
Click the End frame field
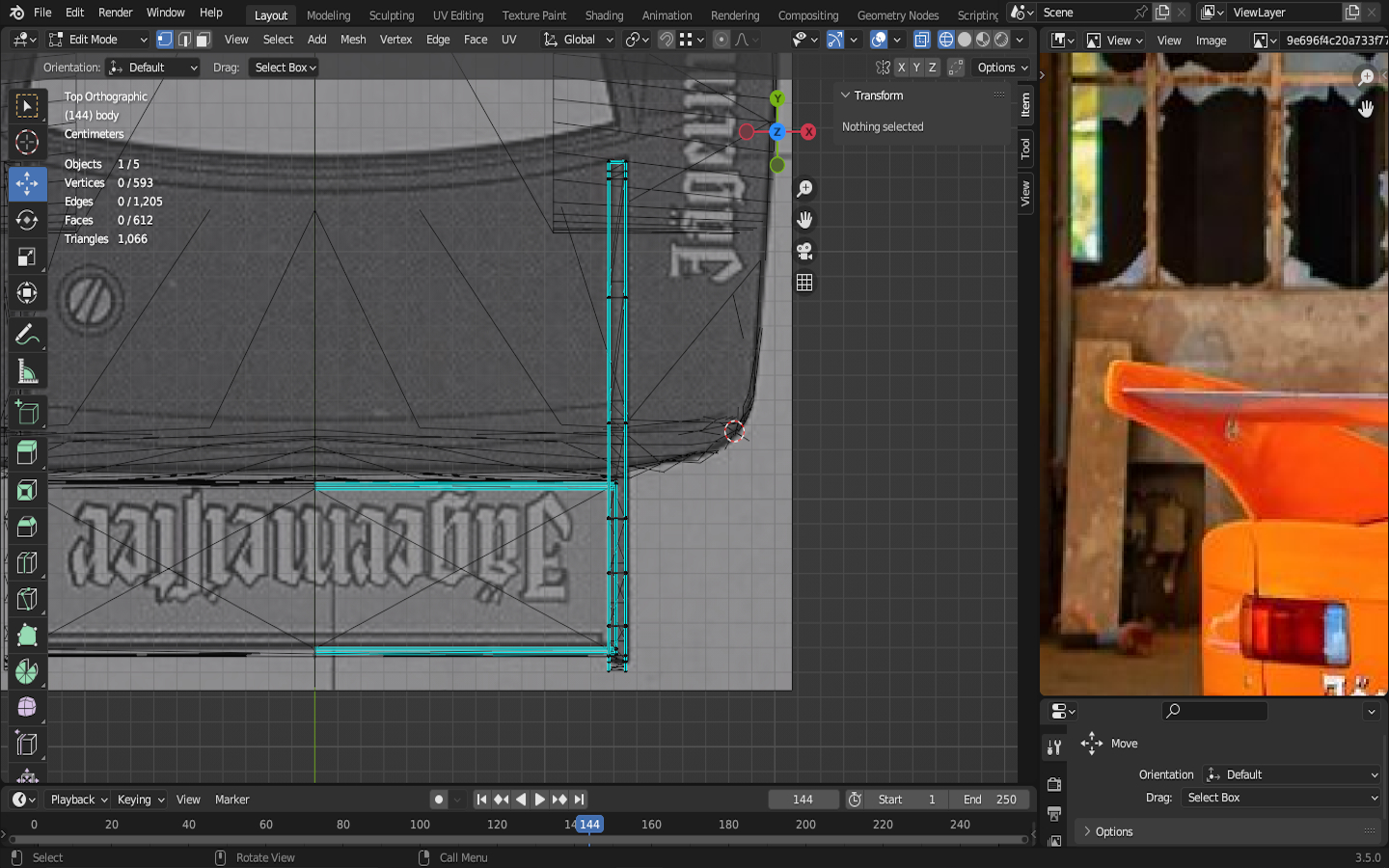click(989, 800)
